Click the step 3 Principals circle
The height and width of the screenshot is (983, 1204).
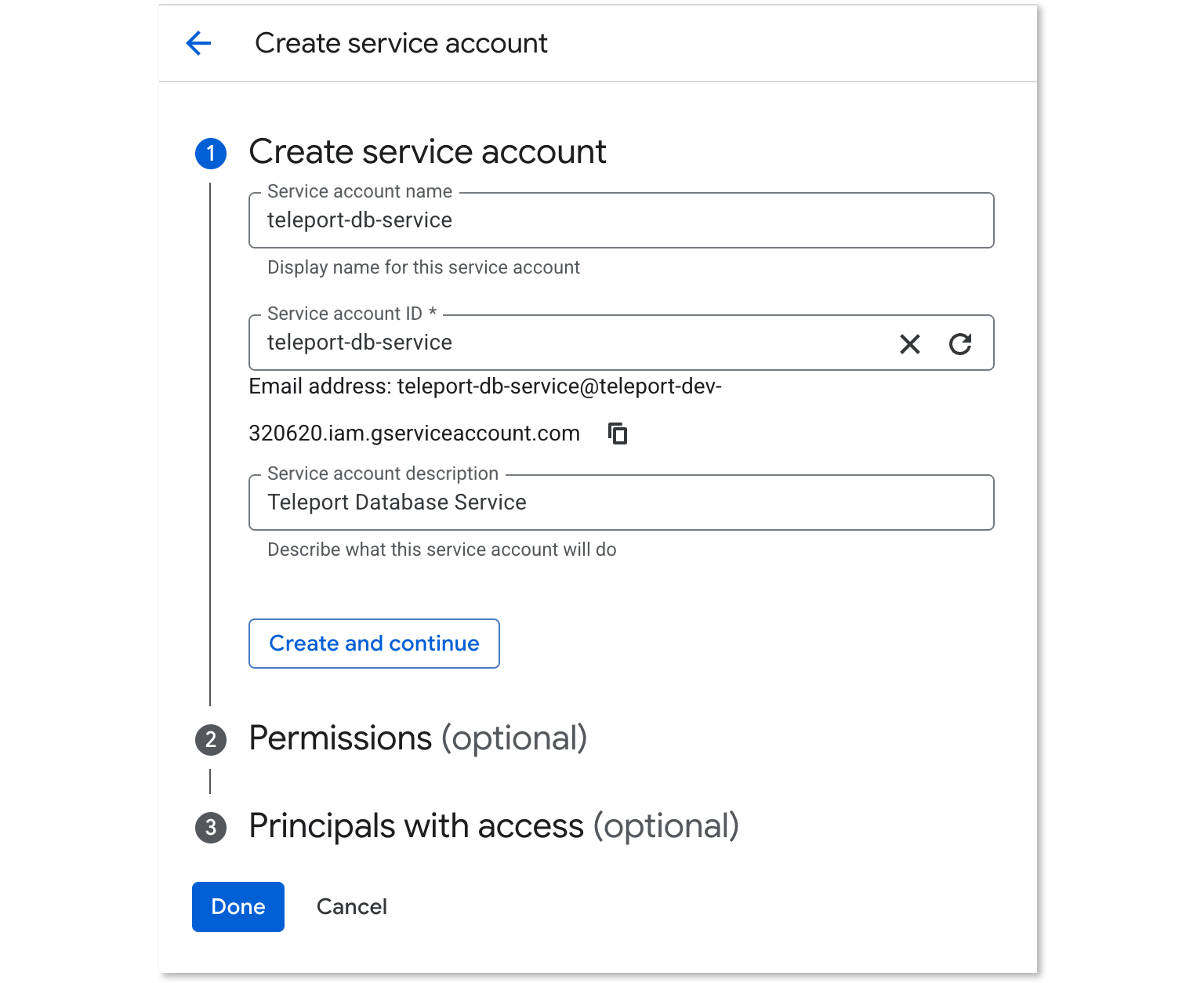coord(210,828)
